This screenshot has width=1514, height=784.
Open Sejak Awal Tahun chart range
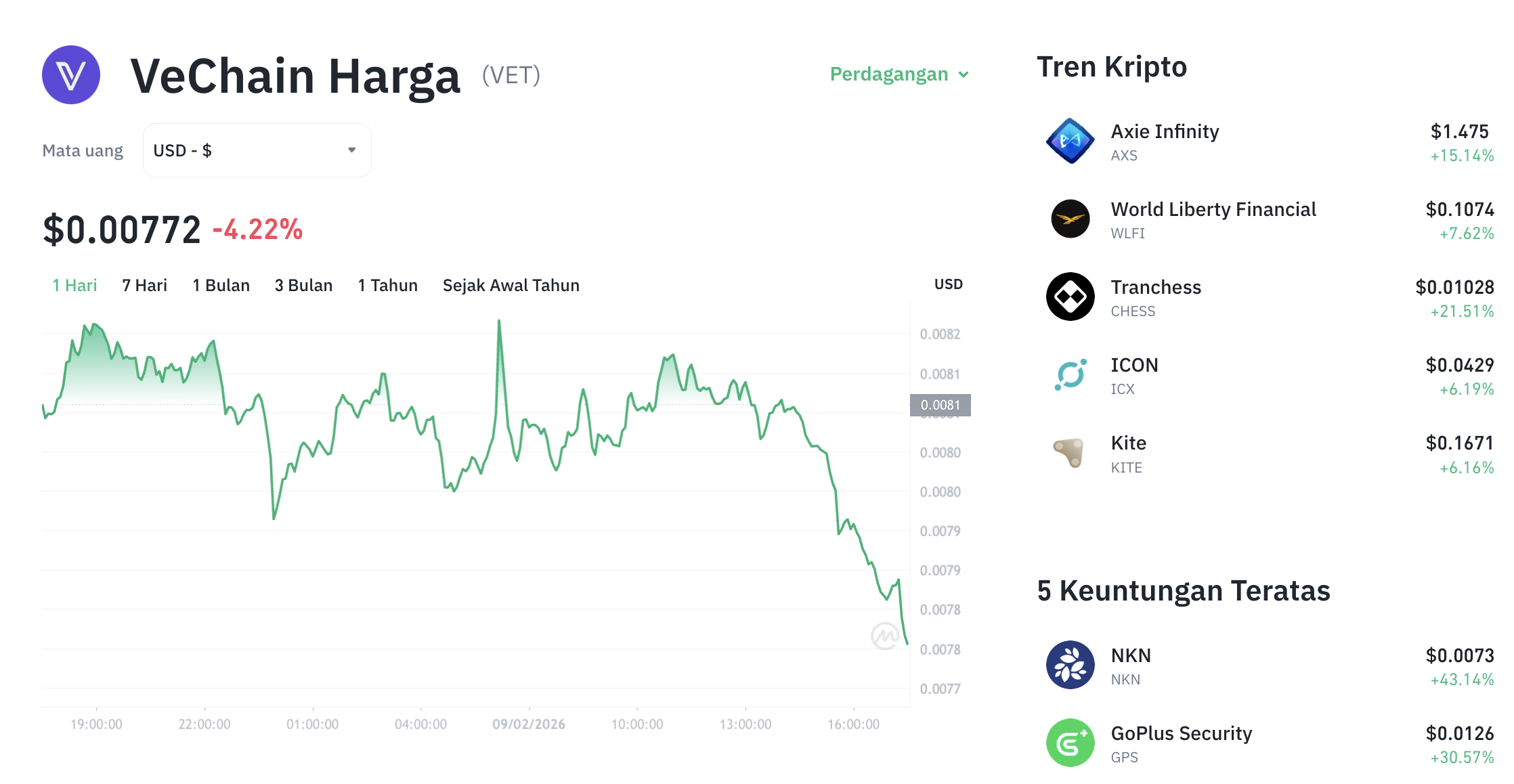[x=511, y=285]
